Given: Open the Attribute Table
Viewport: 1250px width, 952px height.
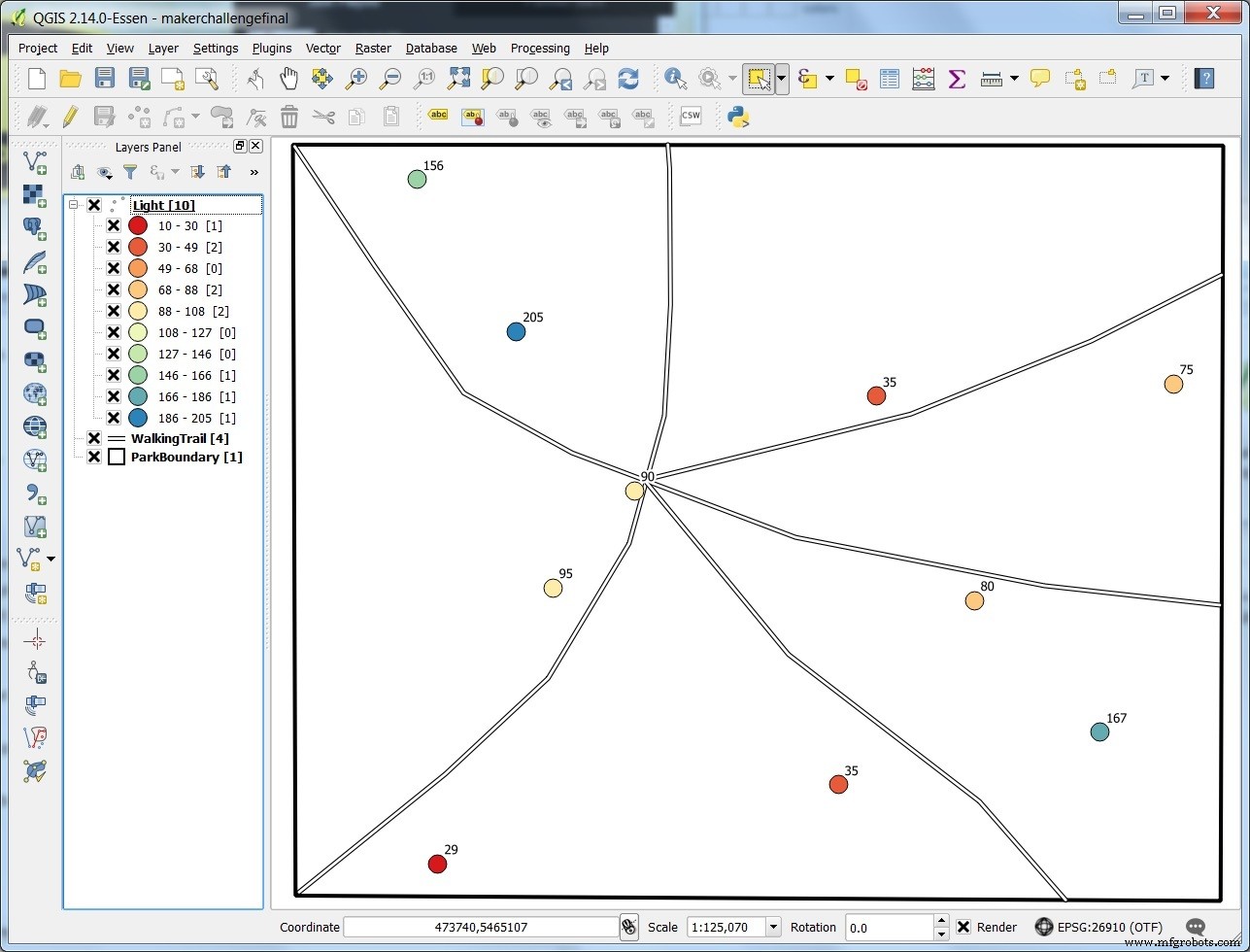Looking at the screenshot, I should click(x=889, y=79).
